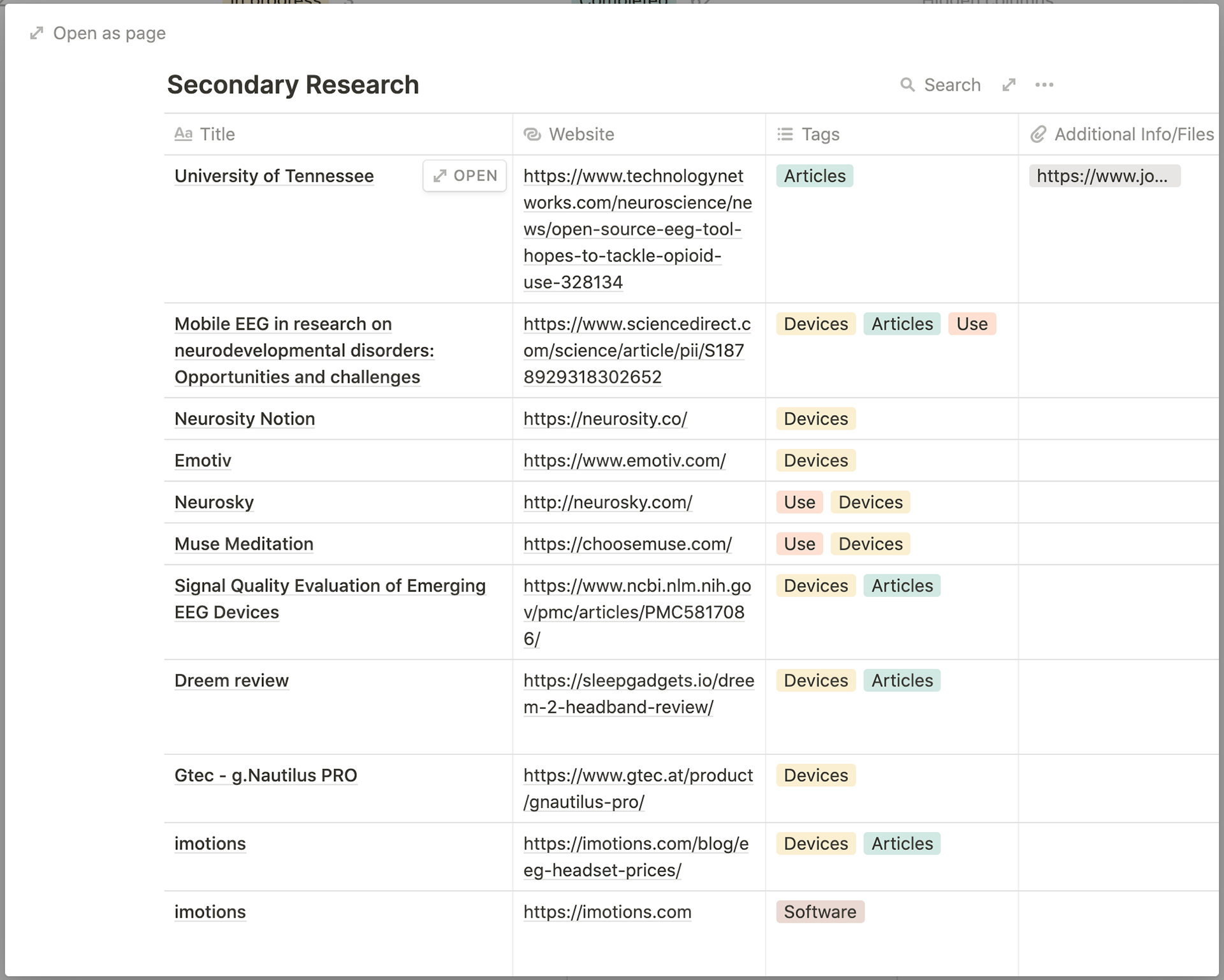Open the Muse Meditation entry title

[x=244, y=544]
